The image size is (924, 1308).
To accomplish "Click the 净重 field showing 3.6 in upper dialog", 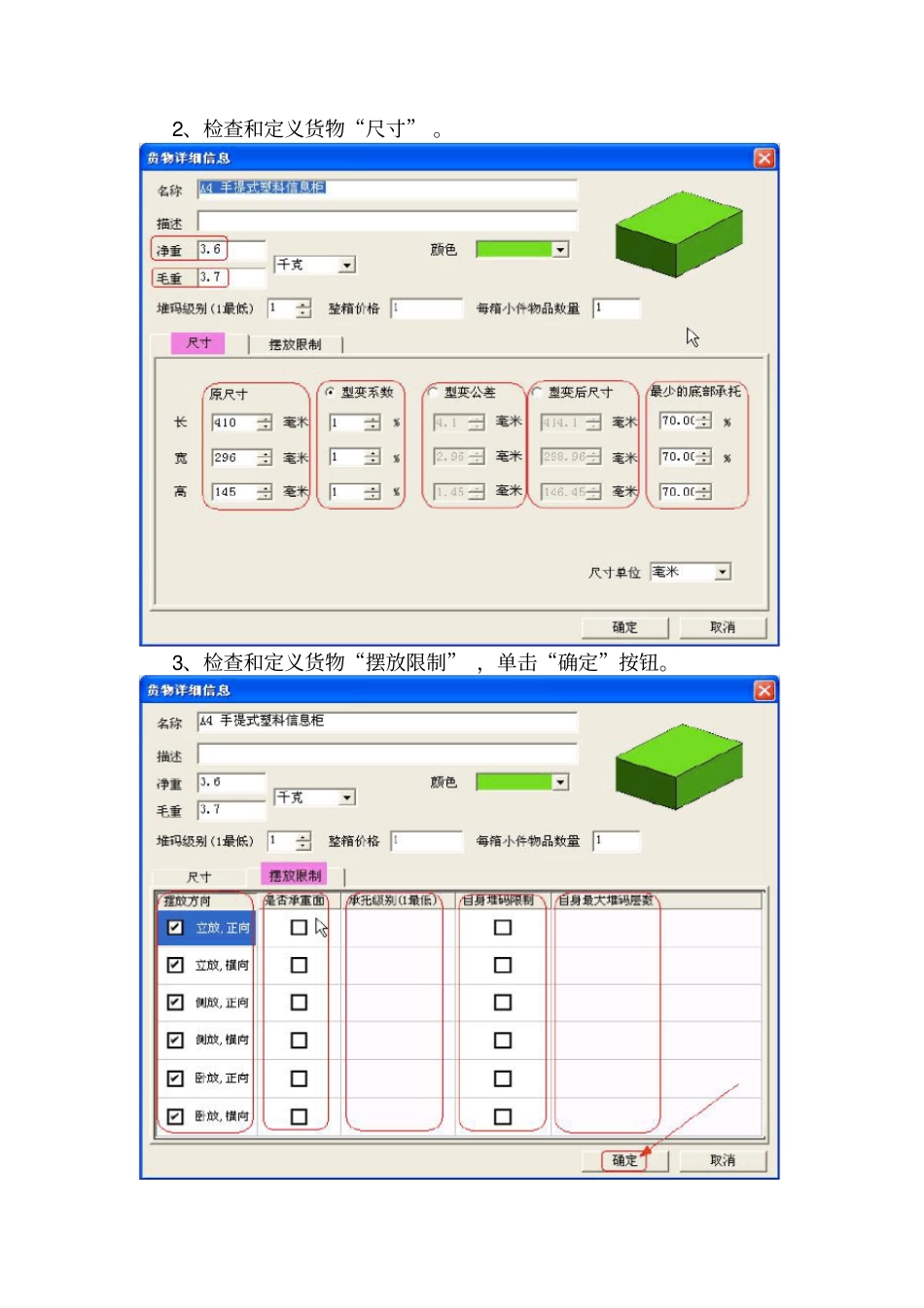I will point(231,250).
